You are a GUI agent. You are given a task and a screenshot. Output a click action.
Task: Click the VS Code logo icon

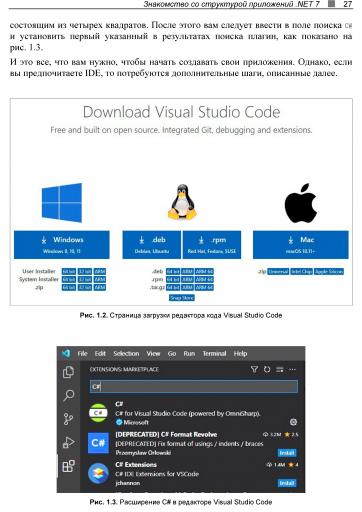tap(66, 353)
